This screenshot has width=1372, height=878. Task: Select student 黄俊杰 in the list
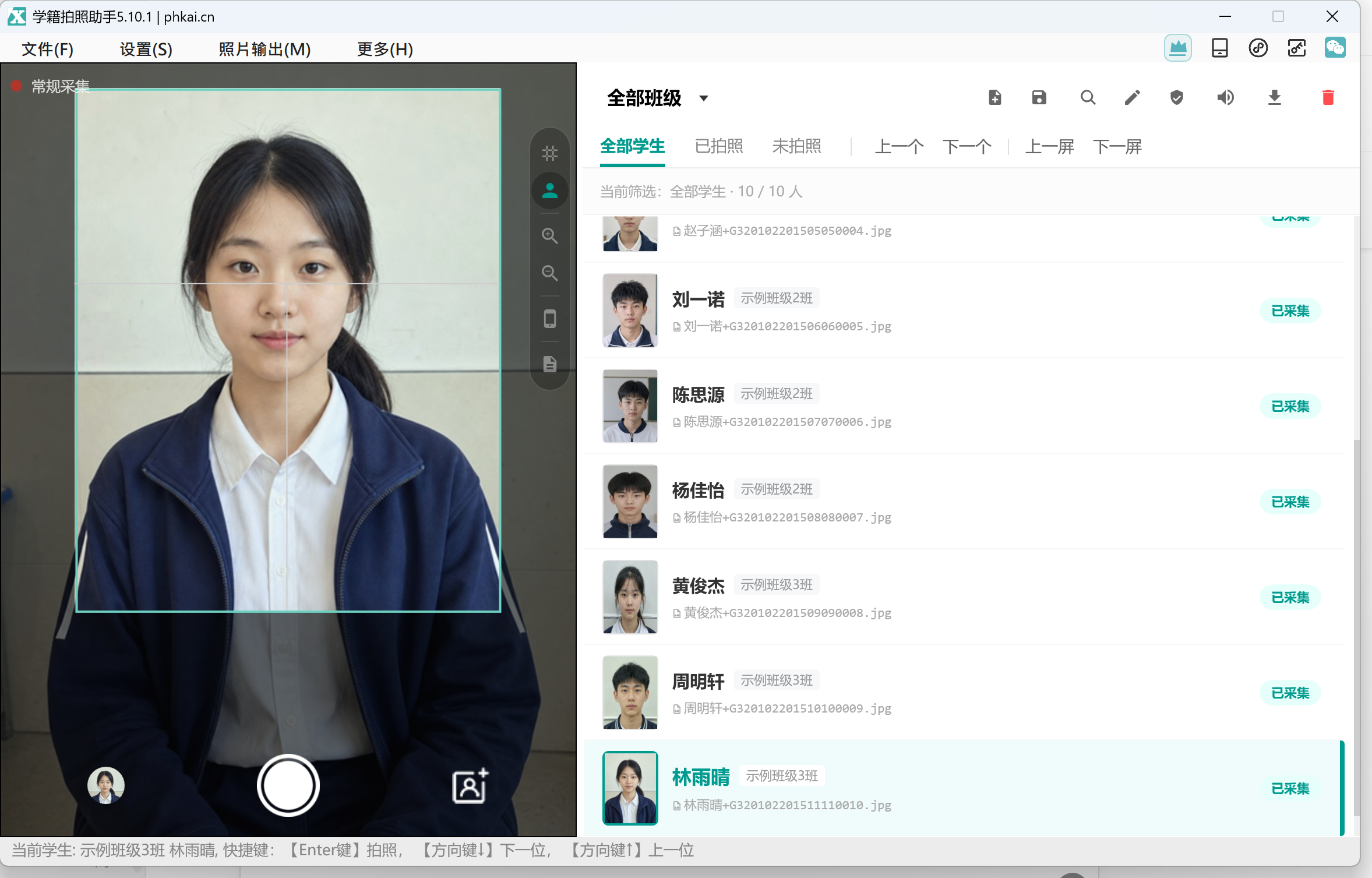coord(964,597)
